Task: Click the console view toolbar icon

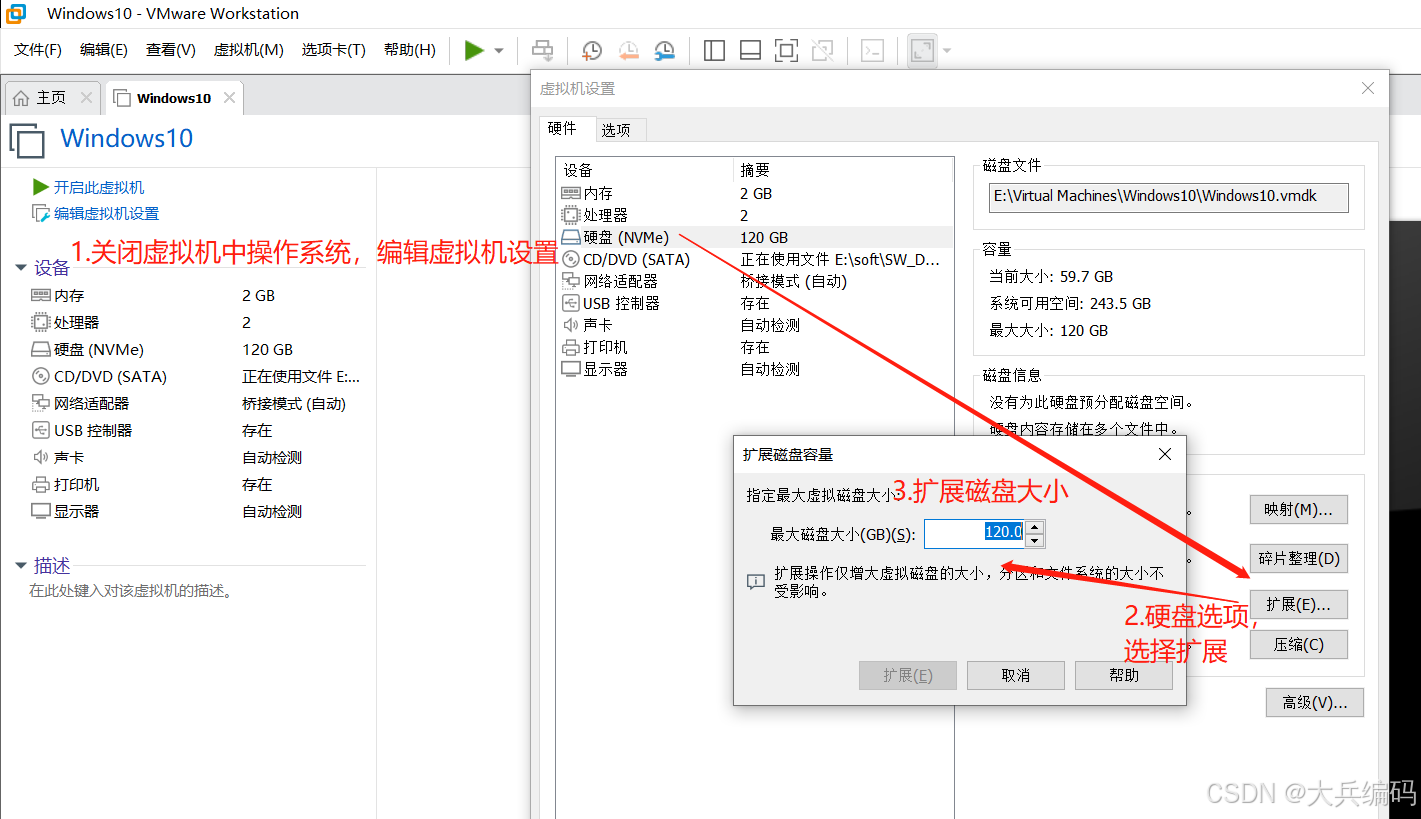Action: pyautogui.click(x=872, y=50)
